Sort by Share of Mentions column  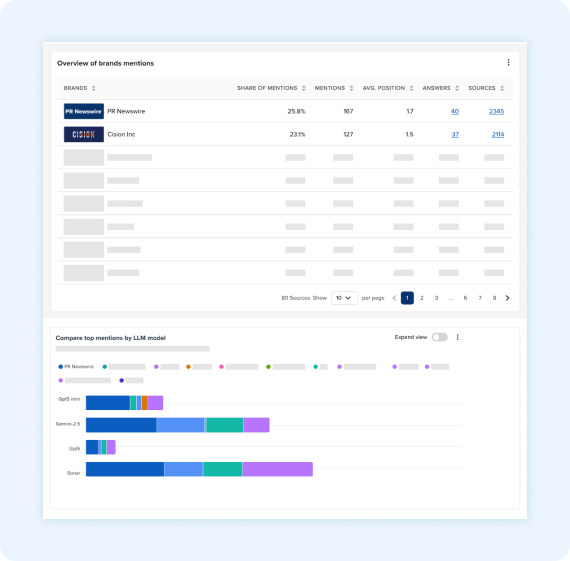(304, 88)
